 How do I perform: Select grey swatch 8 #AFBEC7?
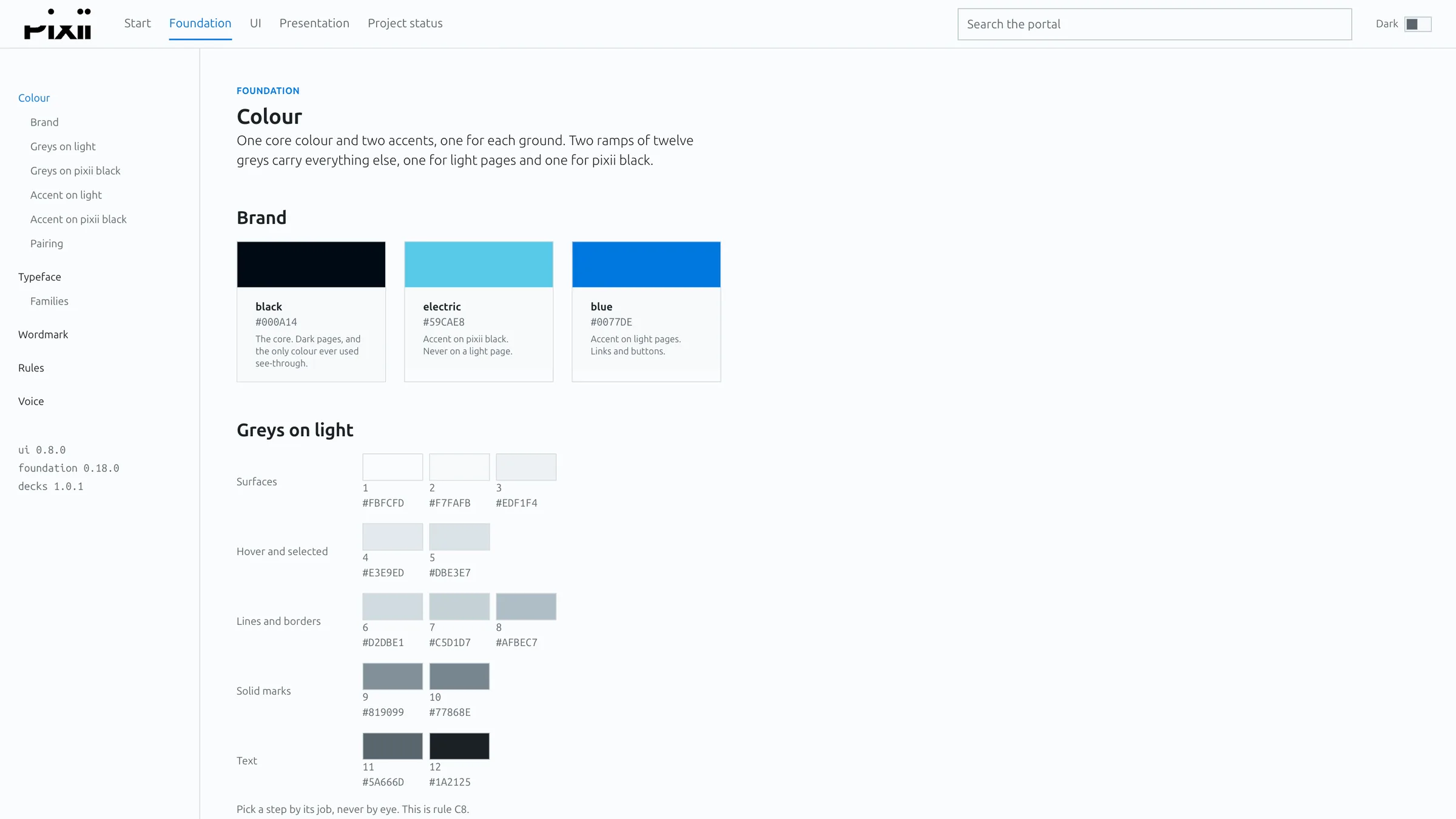[526, 607]
